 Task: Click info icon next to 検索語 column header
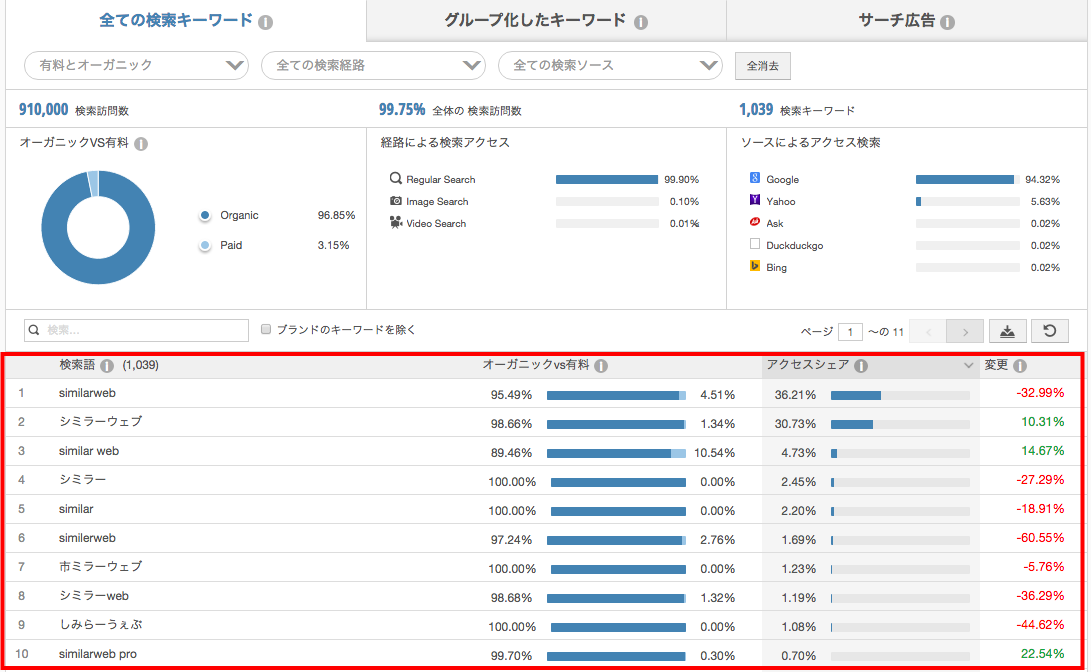(x=106, y=365)
